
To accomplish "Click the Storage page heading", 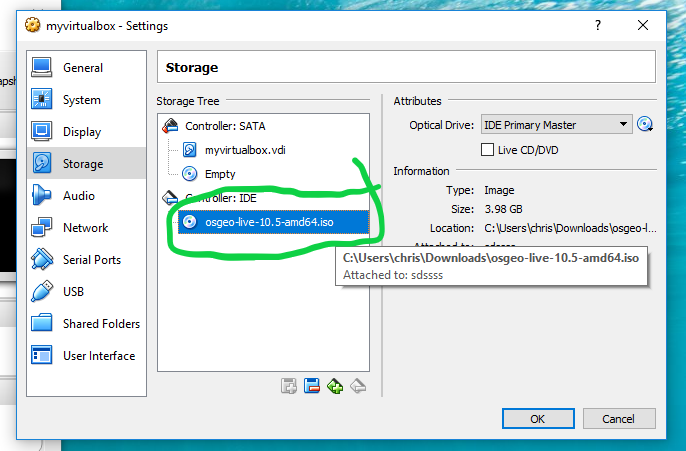I will point(192,67).
